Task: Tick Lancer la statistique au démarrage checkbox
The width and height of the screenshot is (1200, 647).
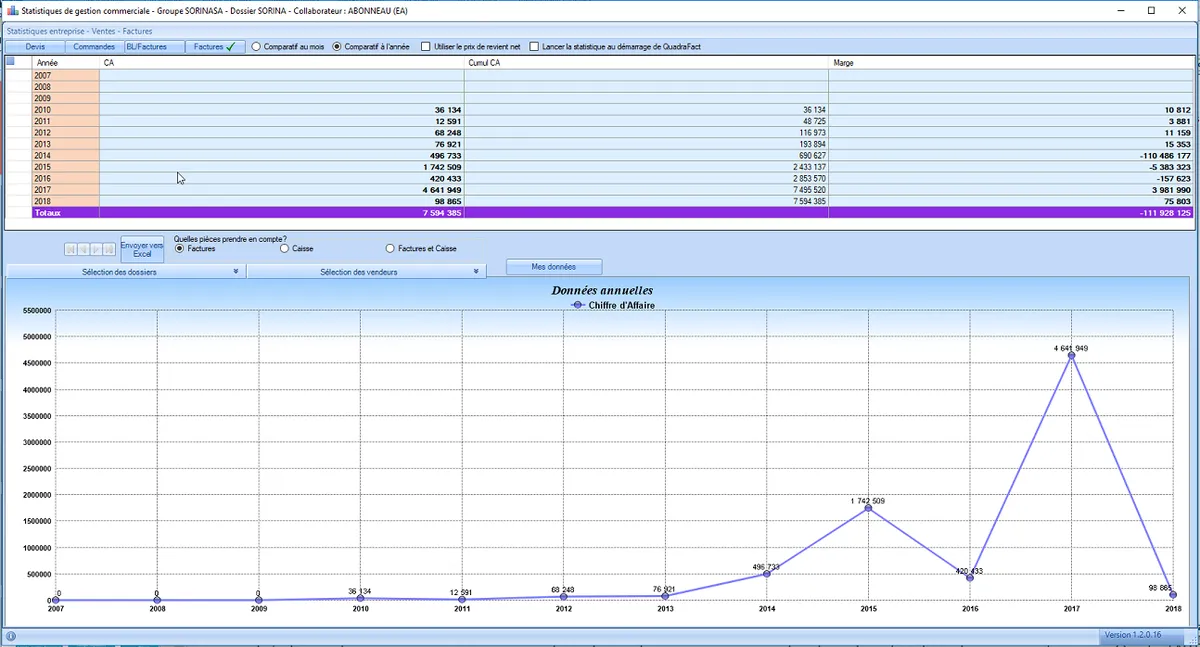Action: click(534, 47)
